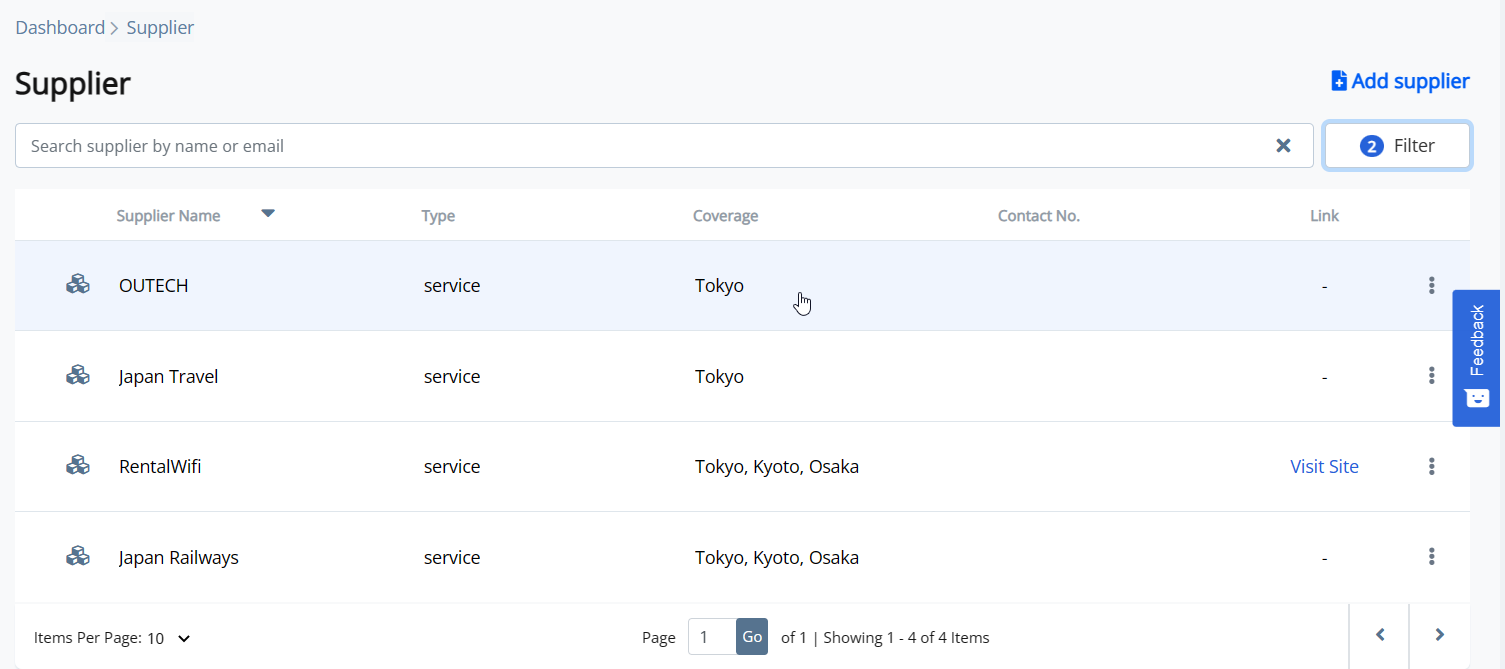Viewport: 1505px width, 669px height.
Task: Click Japan Railways' Tokyo, Kyoto, Osaka coverage
Action: click(777, 558)
